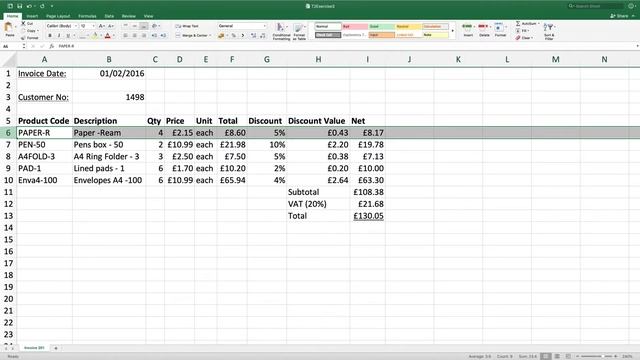Apply the Good cell style
Viewport: 640px width, 360px height.
[x=381, y=26]
